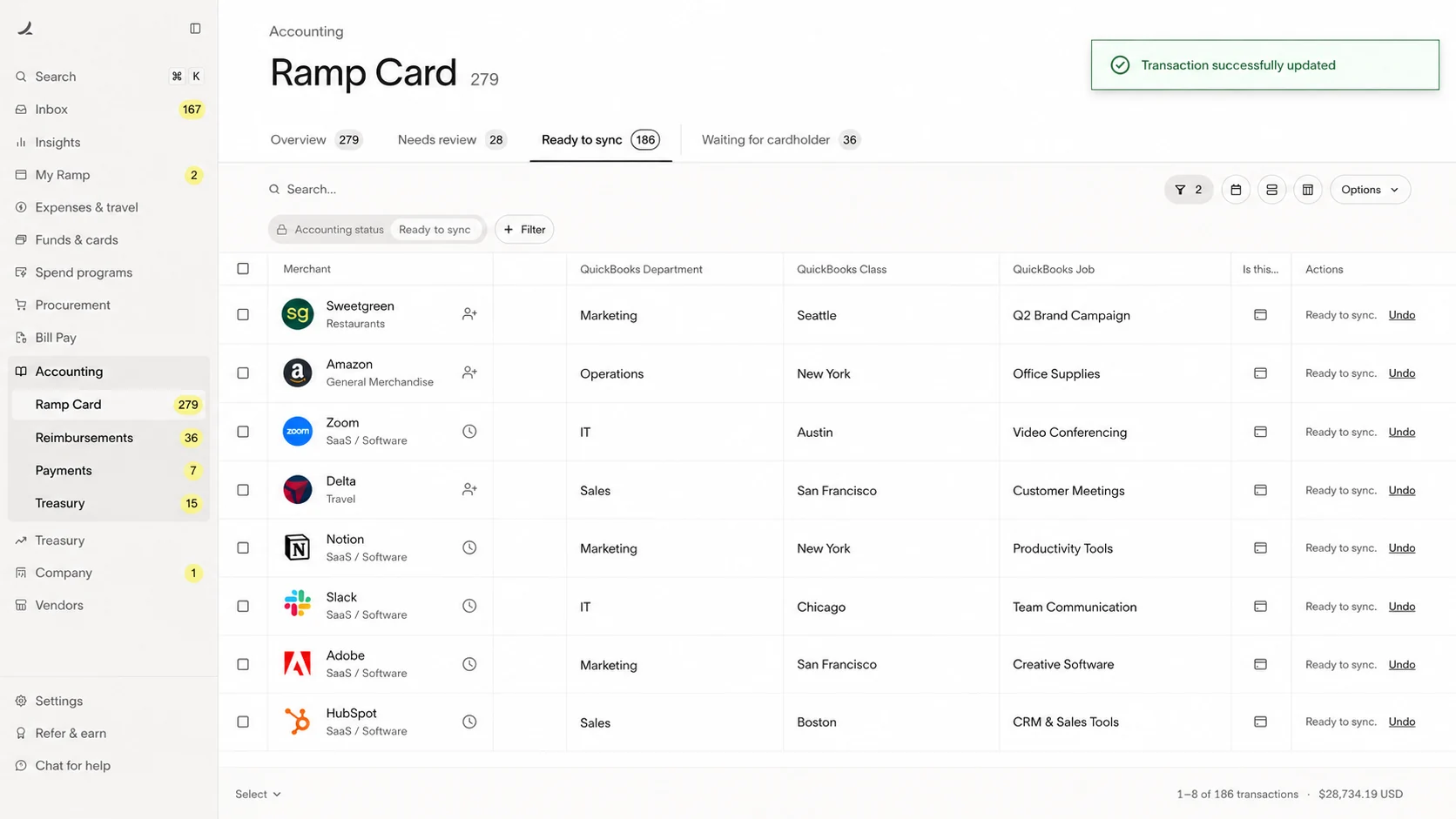Open the Options dropdown

(1370, 190)
